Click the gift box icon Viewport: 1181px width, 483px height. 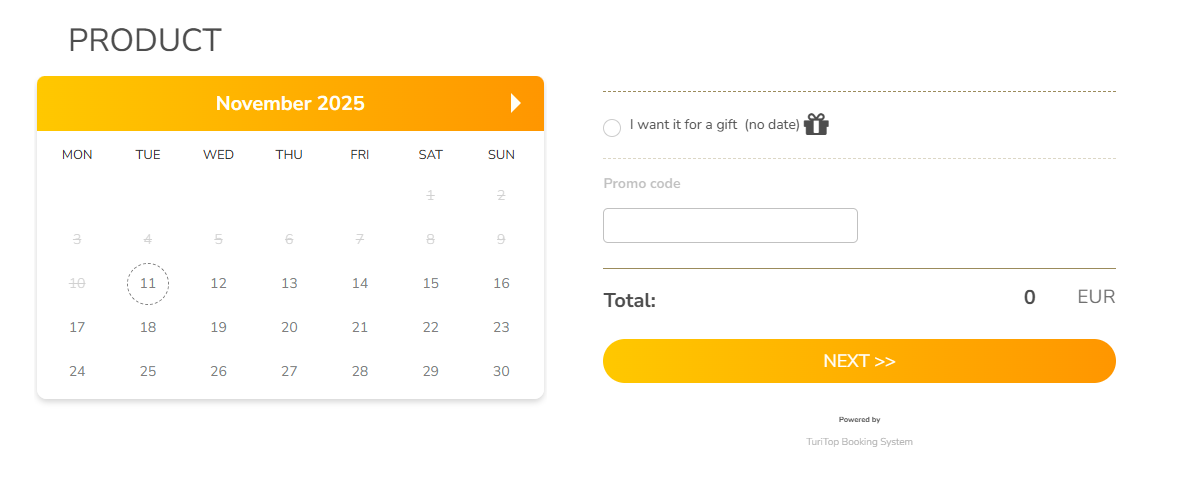pyautogui.click(x=816, y=125)
